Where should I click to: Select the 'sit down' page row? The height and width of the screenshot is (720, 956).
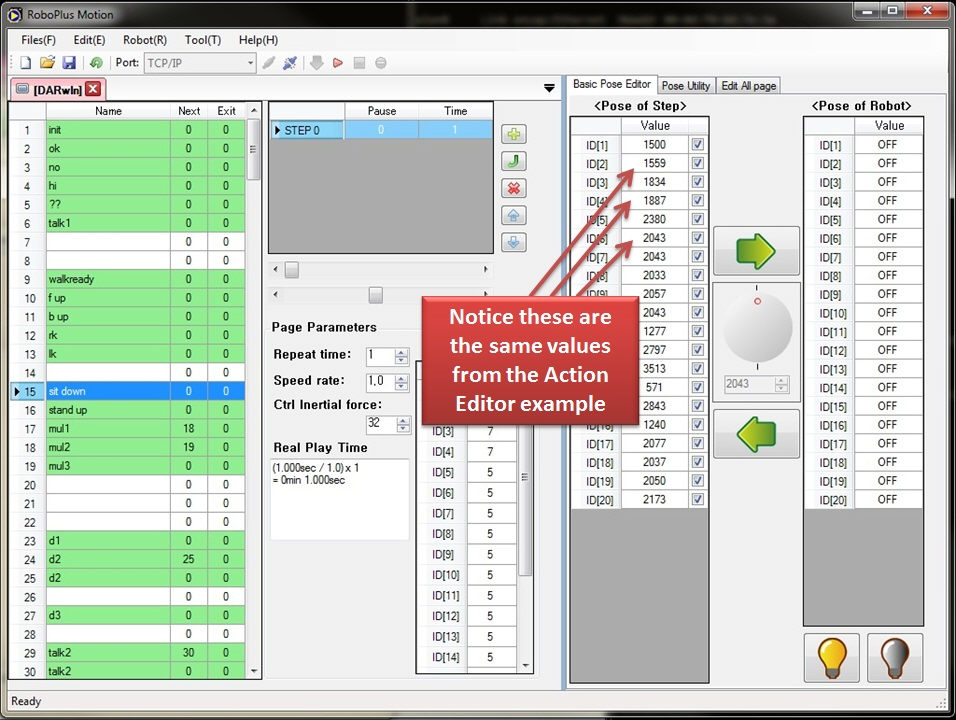click(127, 391)
